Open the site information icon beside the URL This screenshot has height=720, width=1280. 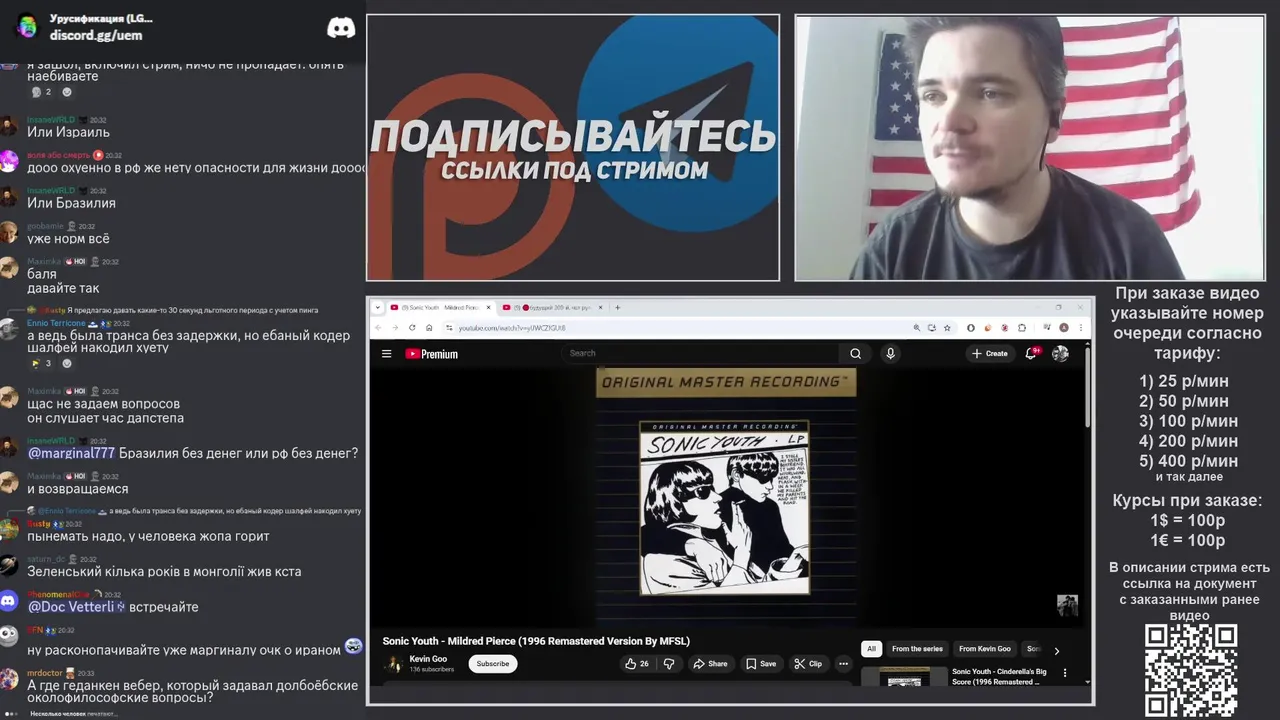coord(449,328)
